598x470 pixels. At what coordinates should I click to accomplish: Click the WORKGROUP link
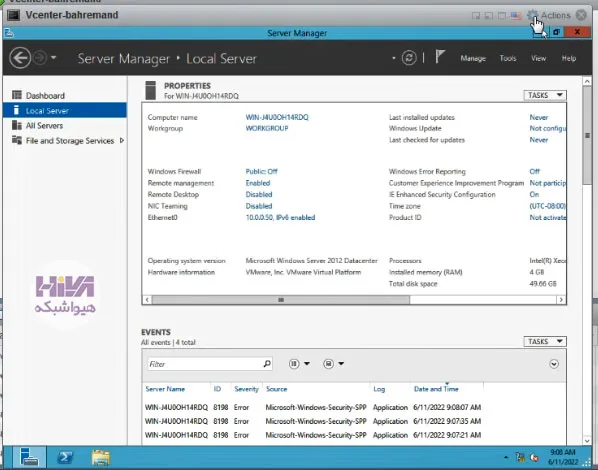(267, 128)
